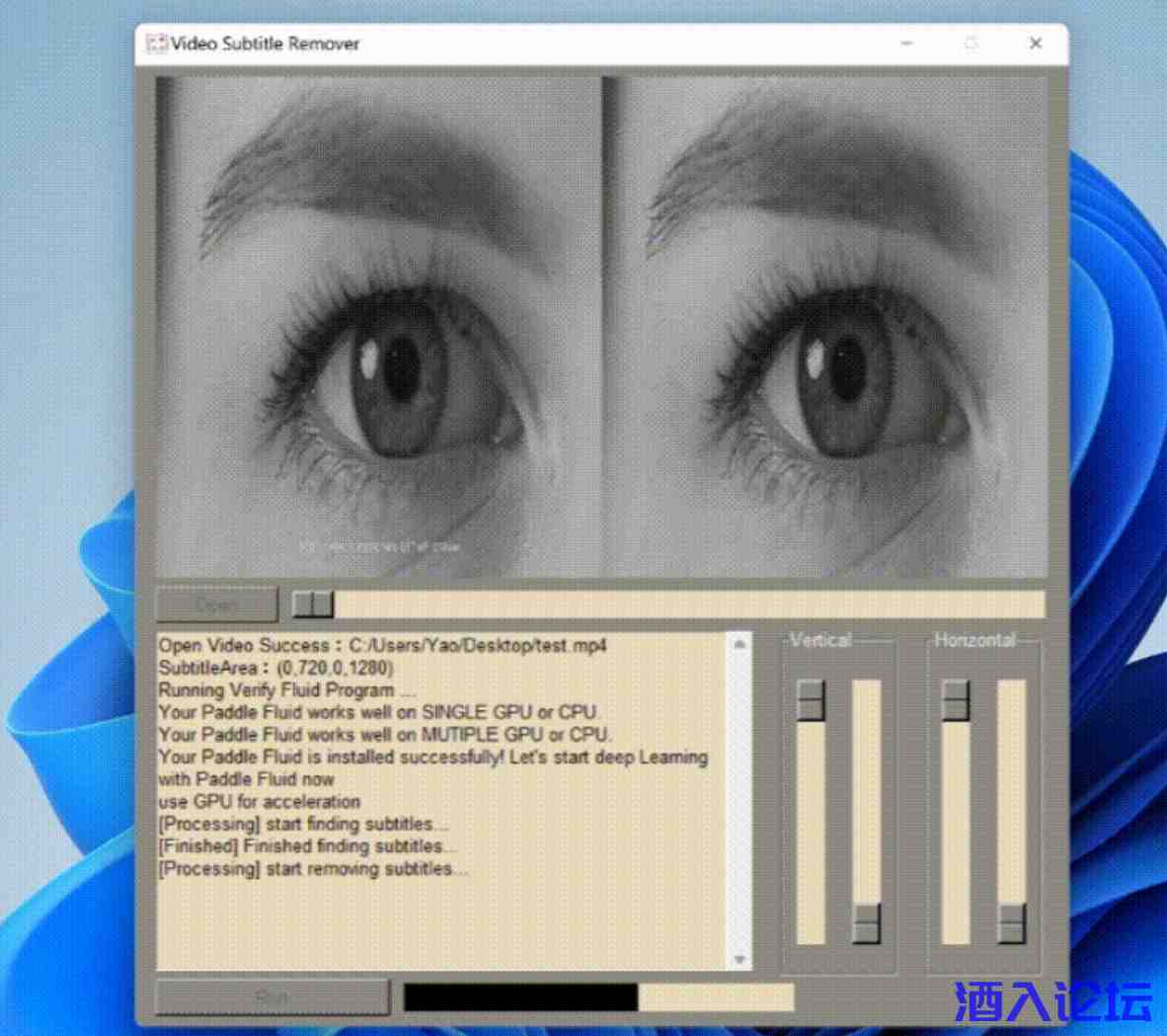Click the frame seek slider beside Open
The width and height of the screenshot is (1167, 1036).
pos(312,603)
